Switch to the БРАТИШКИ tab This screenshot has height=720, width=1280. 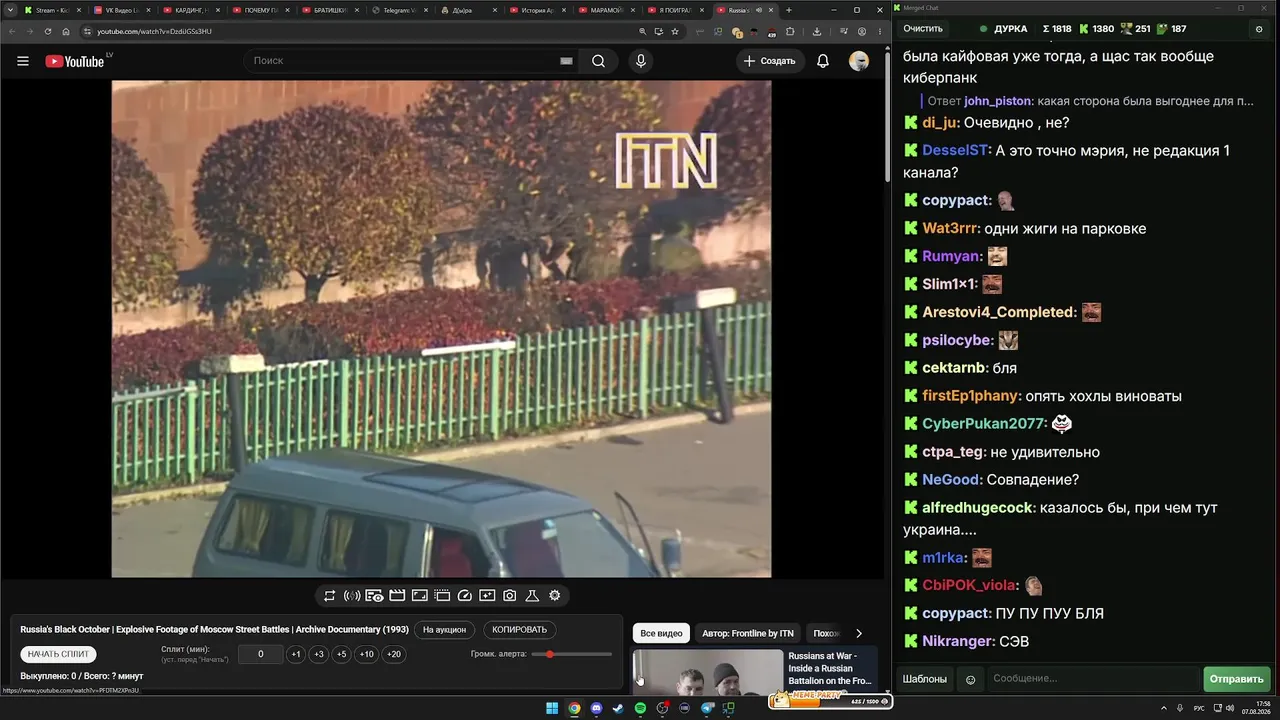click(x=329, y=10)
